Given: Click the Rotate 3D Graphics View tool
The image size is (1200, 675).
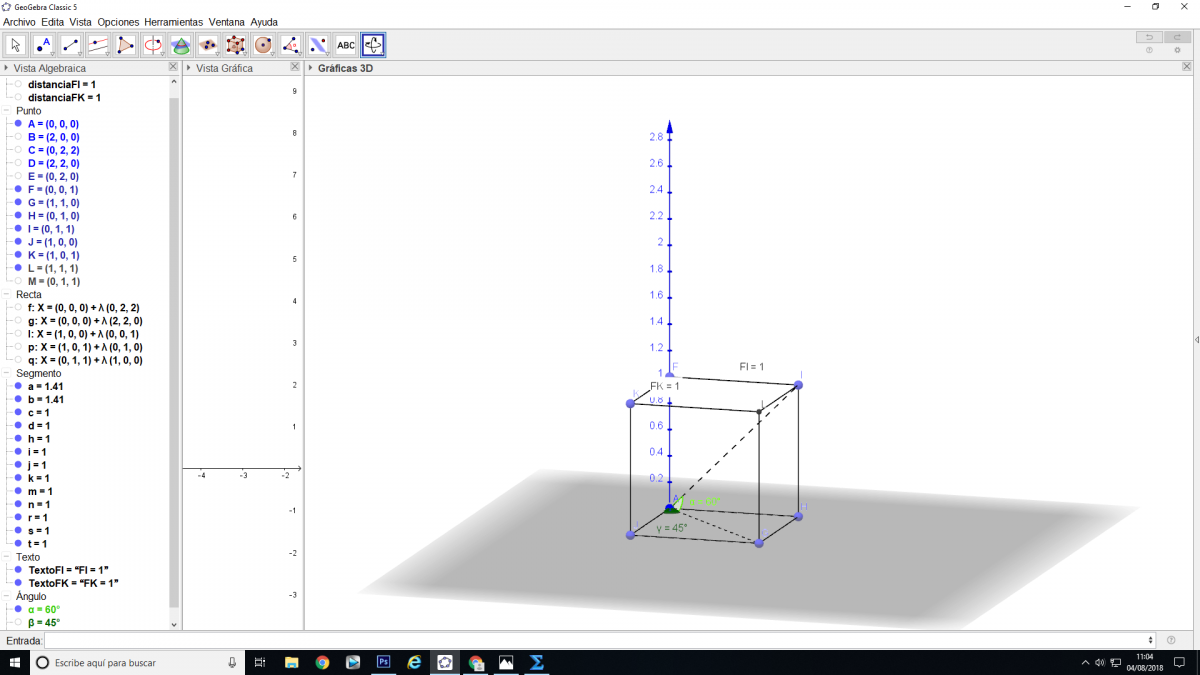Looking at the screenshot, I should click(x=373, y=45).
